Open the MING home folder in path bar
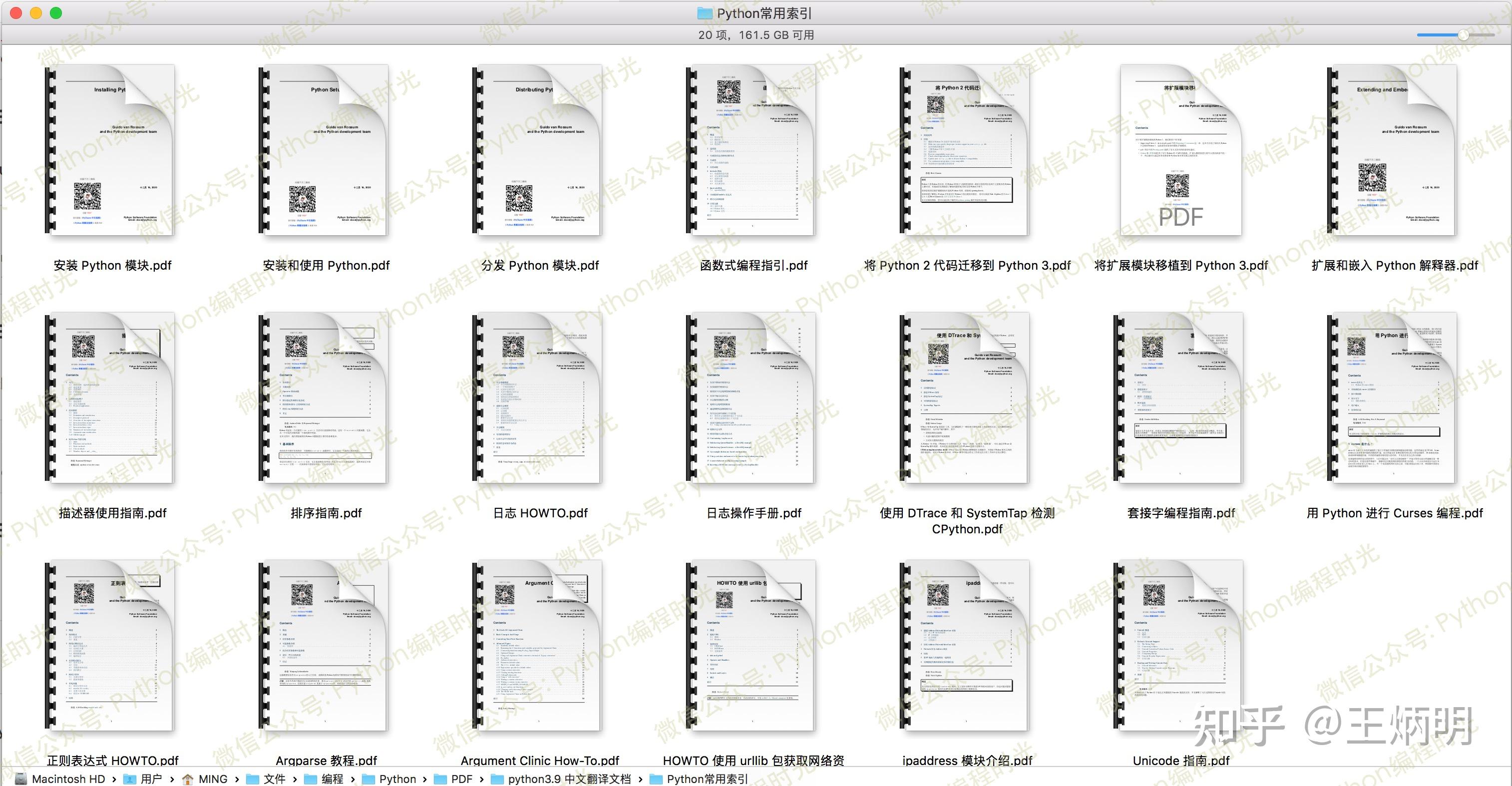This screenshot has height=786, width=1512. (x=205, y=779)
